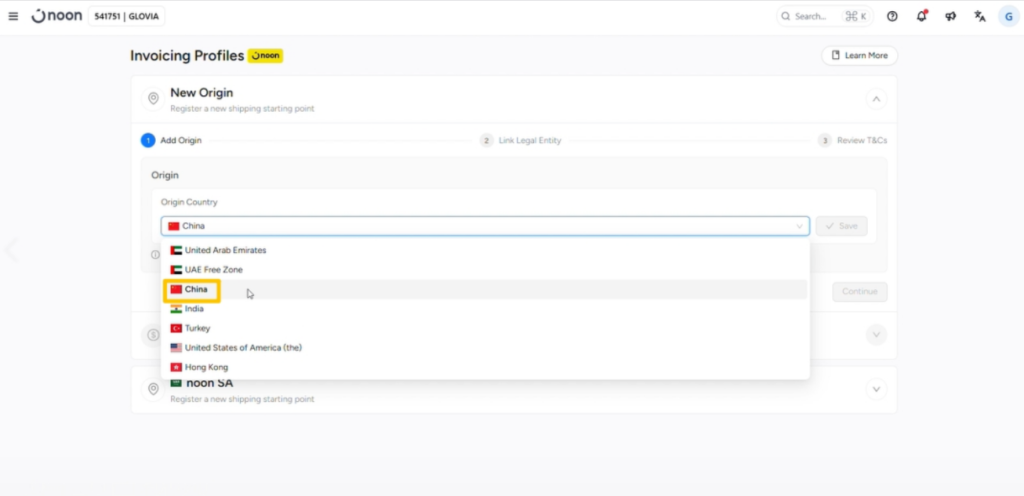Open the notifications bell
Viewport: 1024px width, 496px height.
pyautogui.click(x=921, y=16)
